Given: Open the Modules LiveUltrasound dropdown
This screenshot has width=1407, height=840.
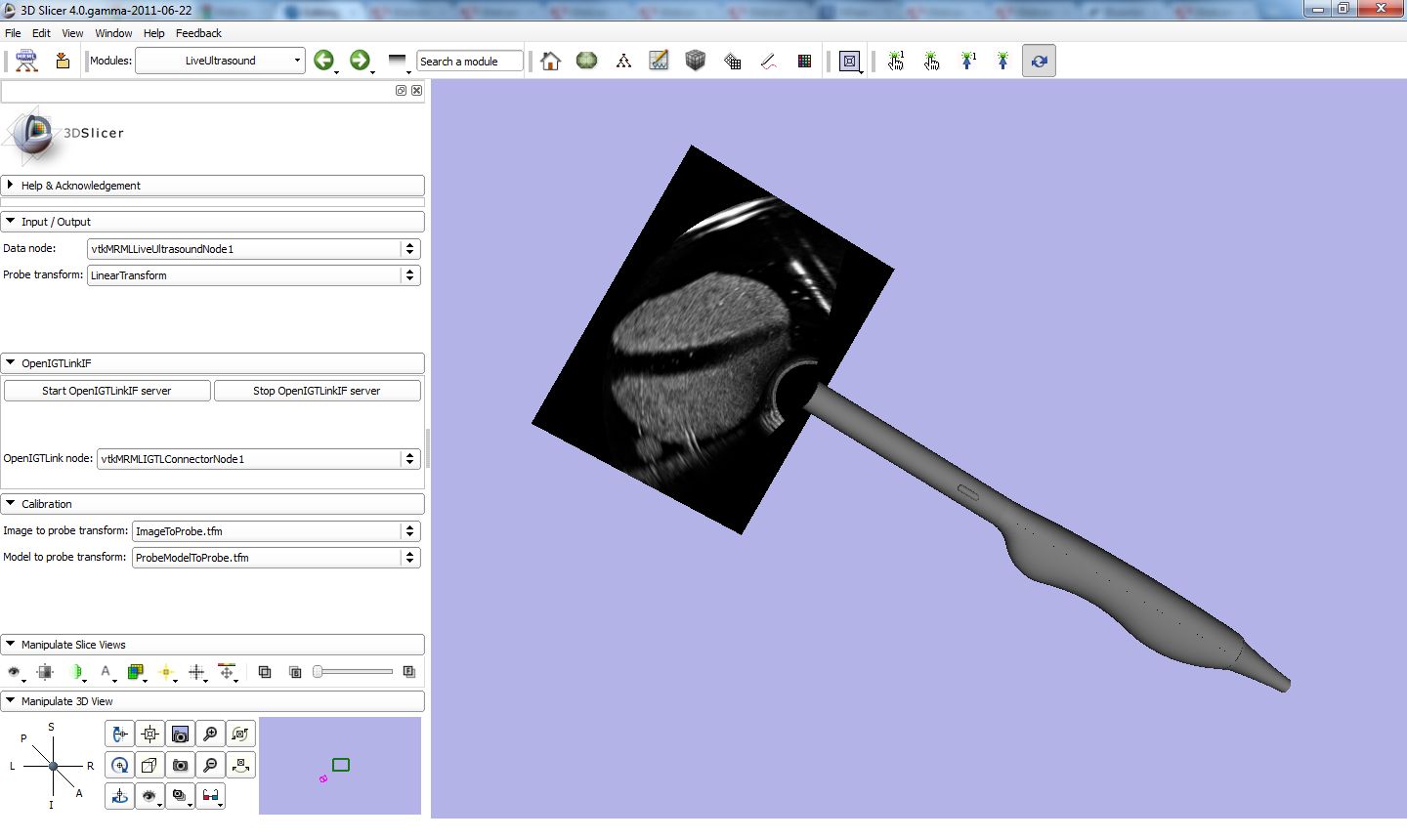Looking at the screenshot, I should pos(220,61).
